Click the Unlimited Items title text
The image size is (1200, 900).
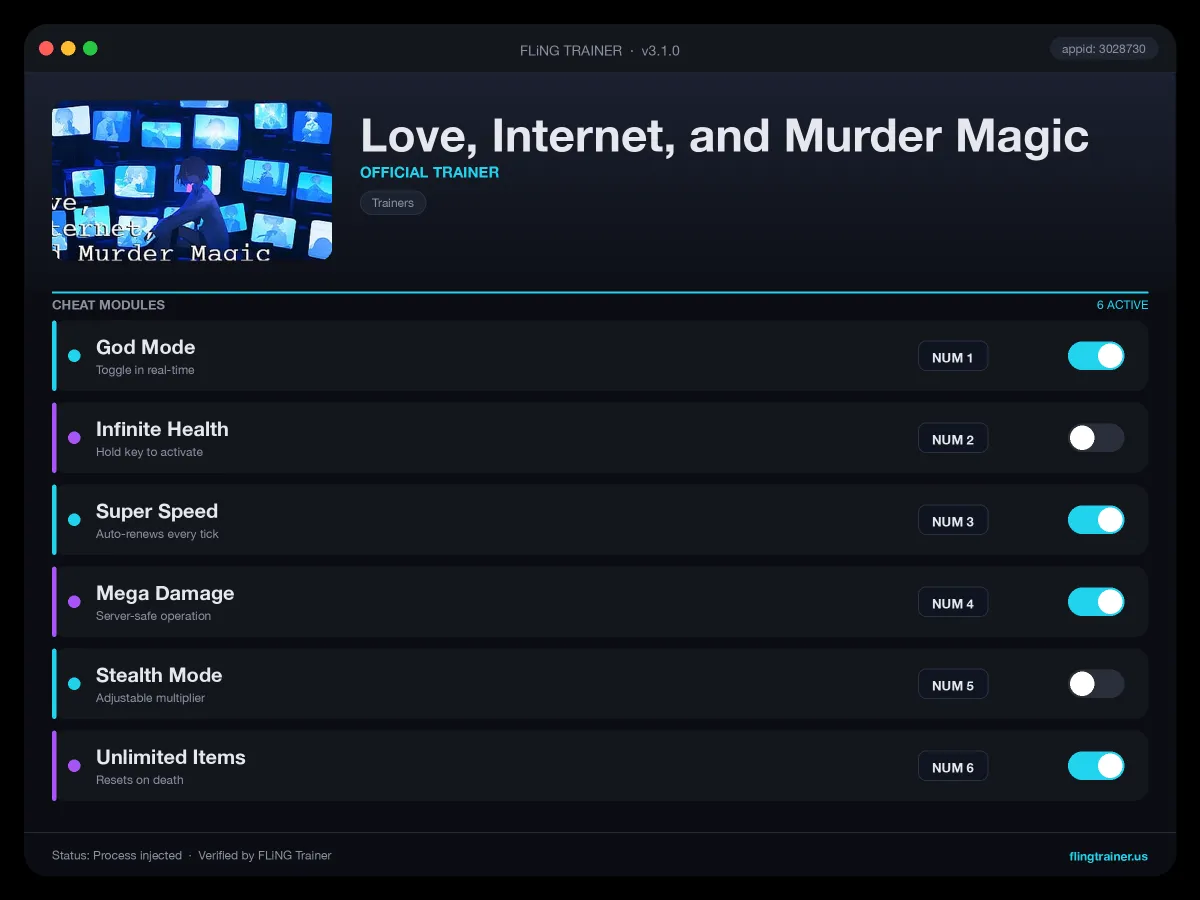[171, 757]
